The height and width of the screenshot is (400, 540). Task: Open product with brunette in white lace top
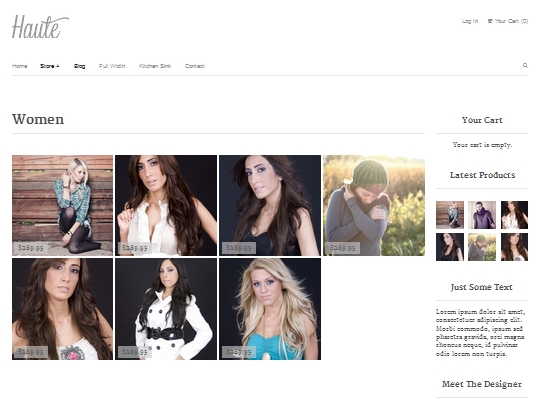coord(166,205)
